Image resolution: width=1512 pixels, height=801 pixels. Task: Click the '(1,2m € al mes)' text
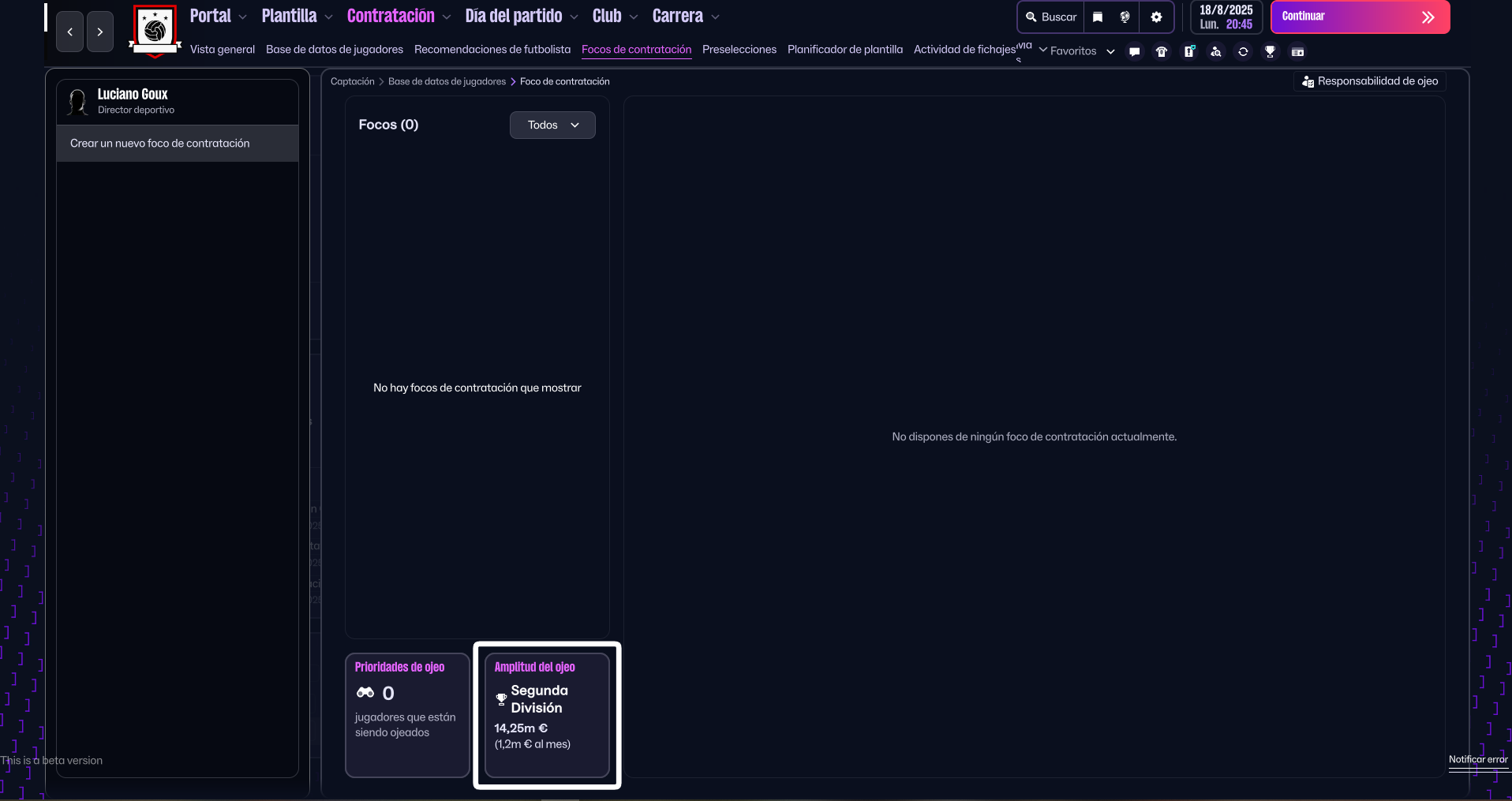[533, 744]
